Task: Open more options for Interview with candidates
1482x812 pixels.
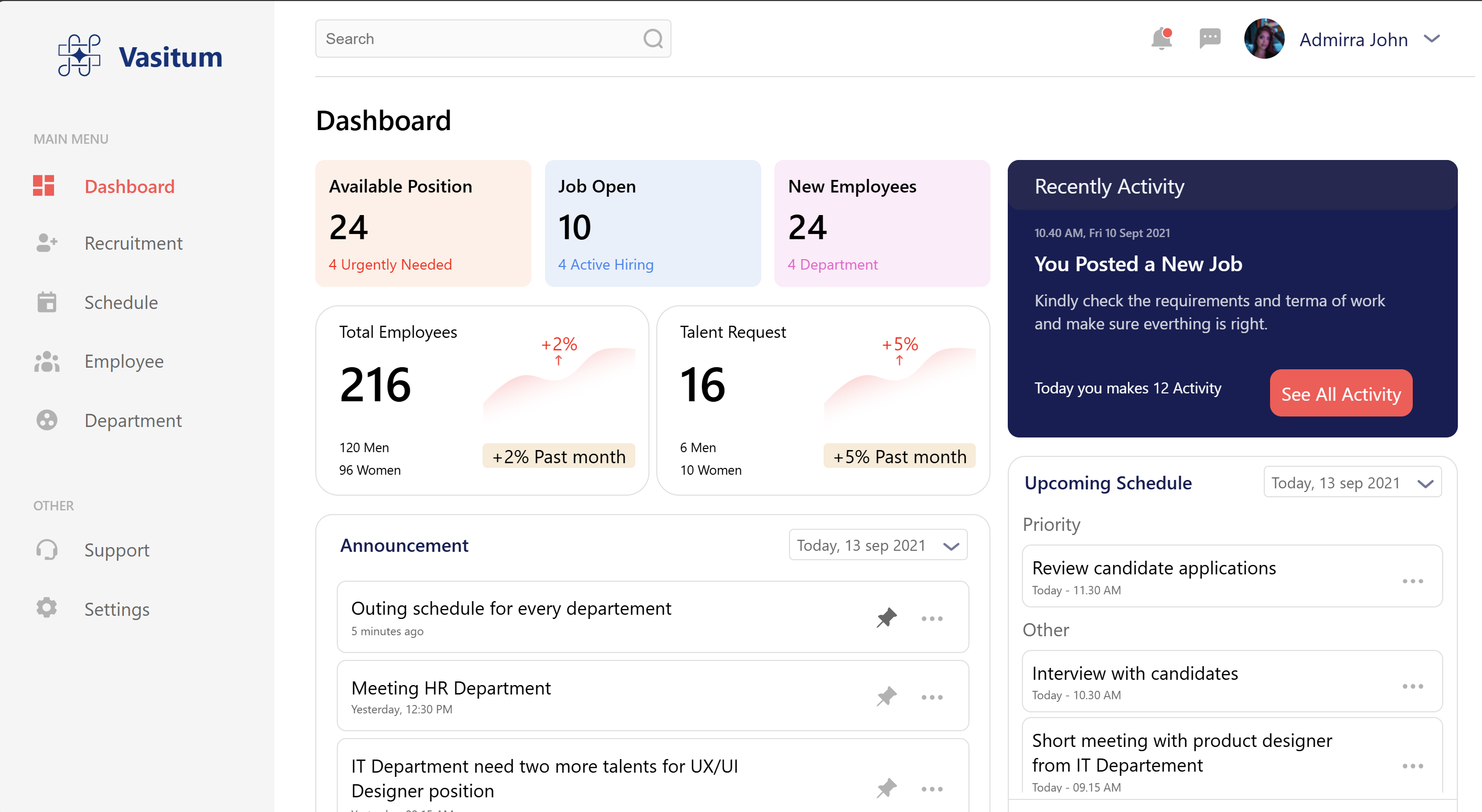Action: tap(1412, 687)
